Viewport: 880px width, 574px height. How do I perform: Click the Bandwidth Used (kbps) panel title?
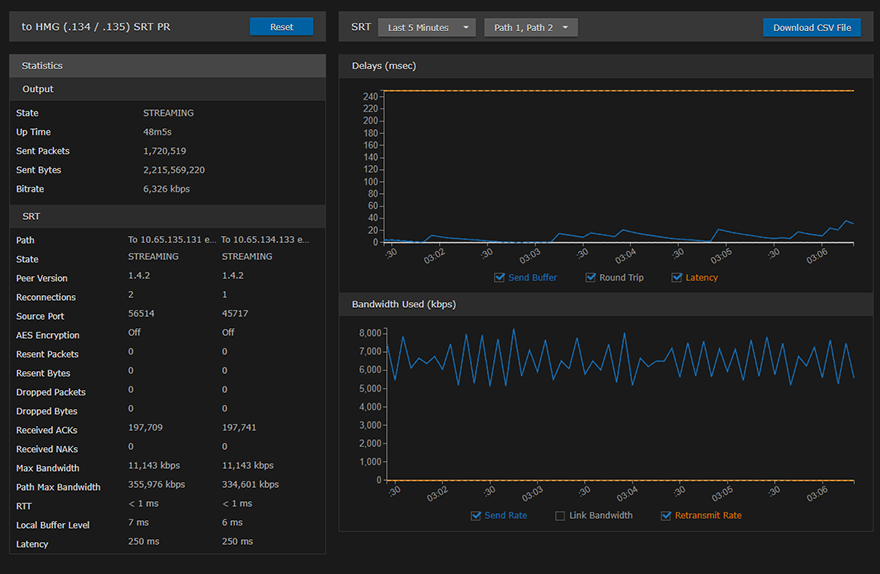coord(404,303)
